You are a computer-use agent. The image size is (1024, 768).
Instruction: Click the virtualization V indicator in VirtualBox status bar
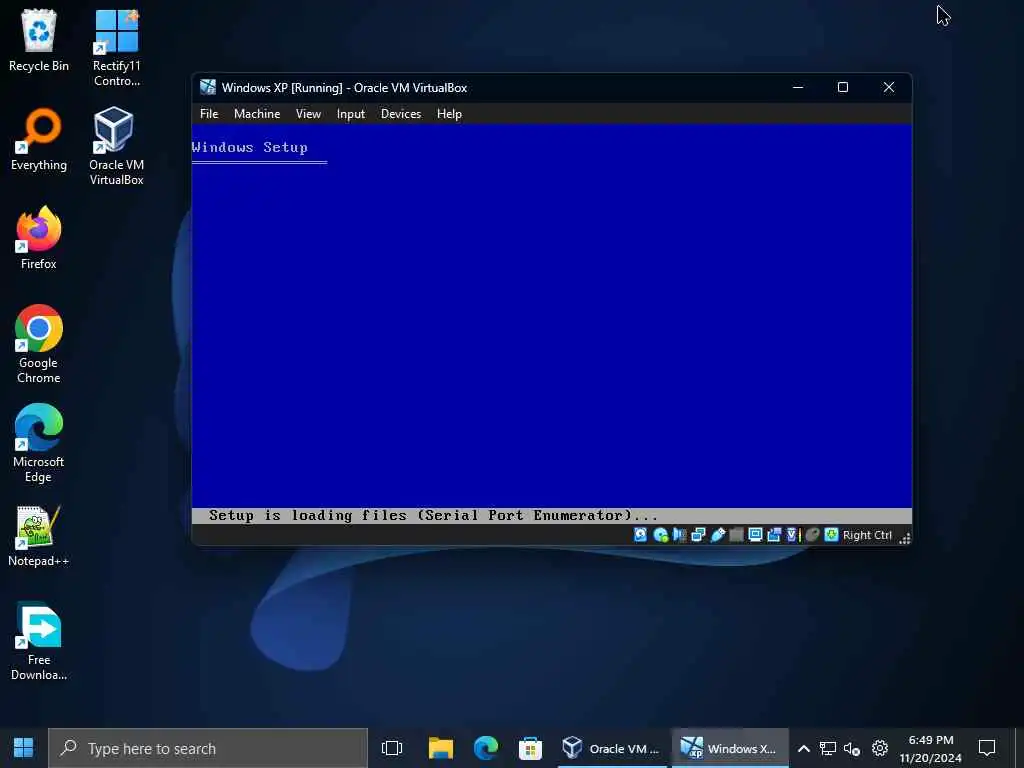[793, 535]
